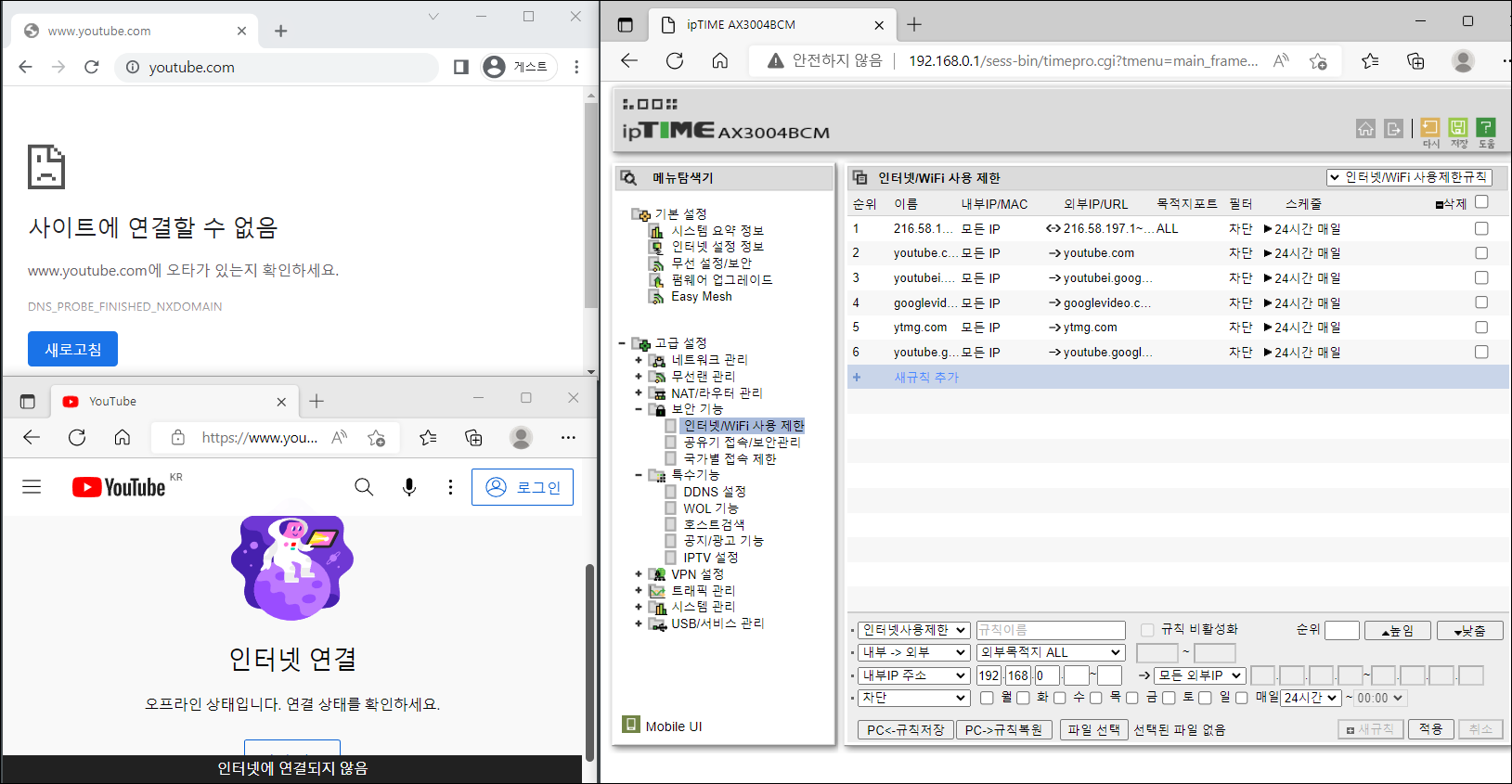Open the 내부 -> 외부 direction dropdown
The image size is (1512, 784).
pos(914,652)
